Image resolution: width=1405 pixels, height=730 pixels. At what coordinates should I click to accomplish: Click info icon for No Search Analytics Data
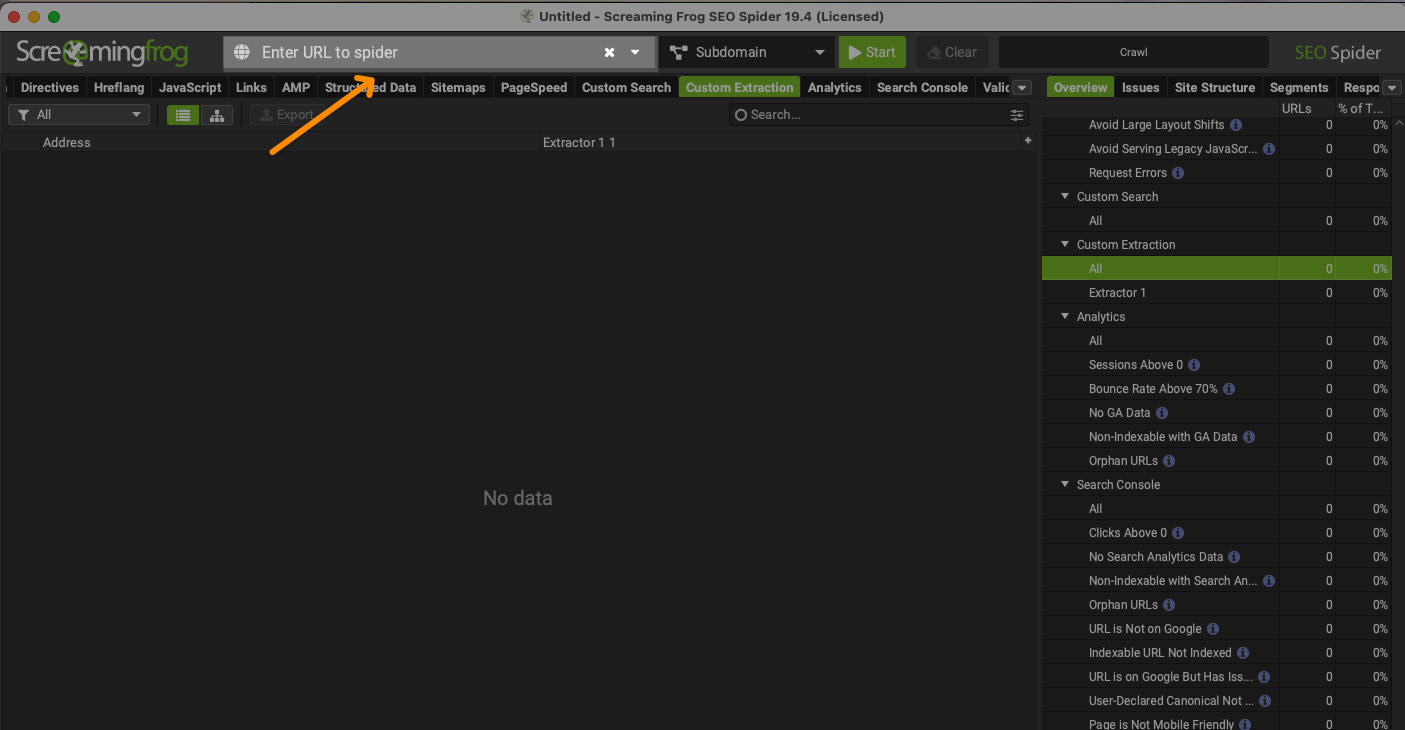[1234, 557]
